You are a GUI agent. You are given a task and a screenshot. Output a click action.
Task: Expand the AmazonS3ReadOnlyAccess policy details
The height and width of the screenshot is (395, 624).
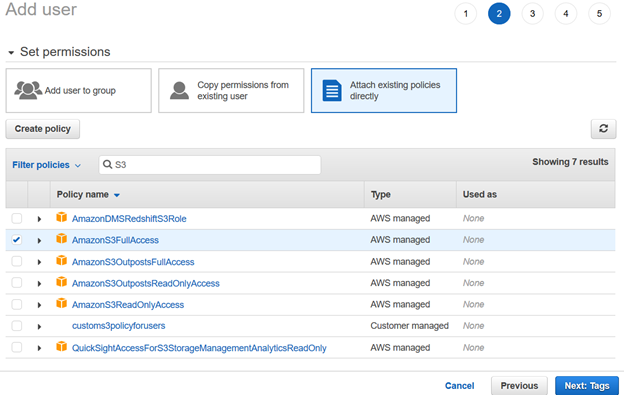[39, 305]
